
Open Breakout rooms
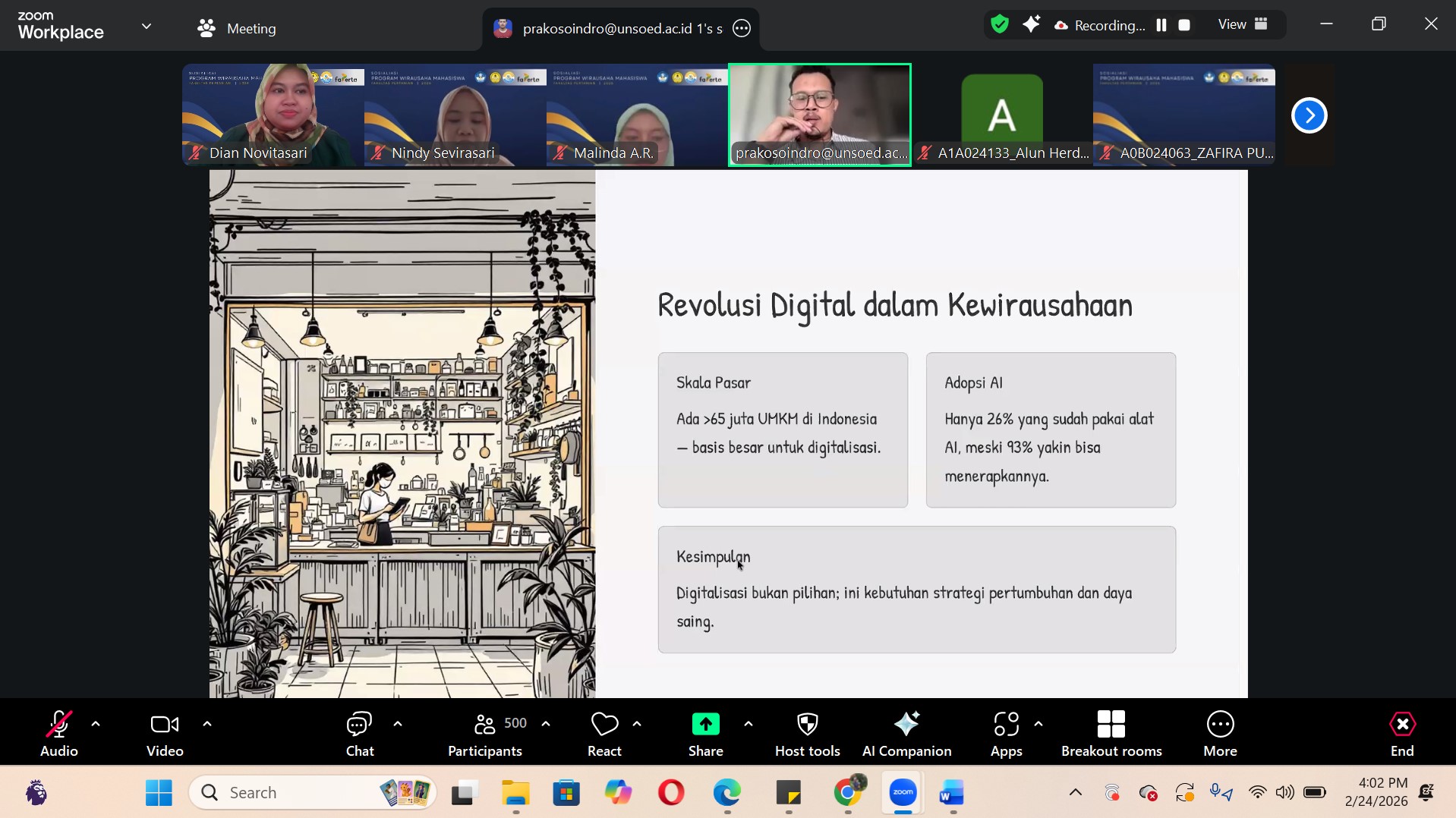(1111, 733)
